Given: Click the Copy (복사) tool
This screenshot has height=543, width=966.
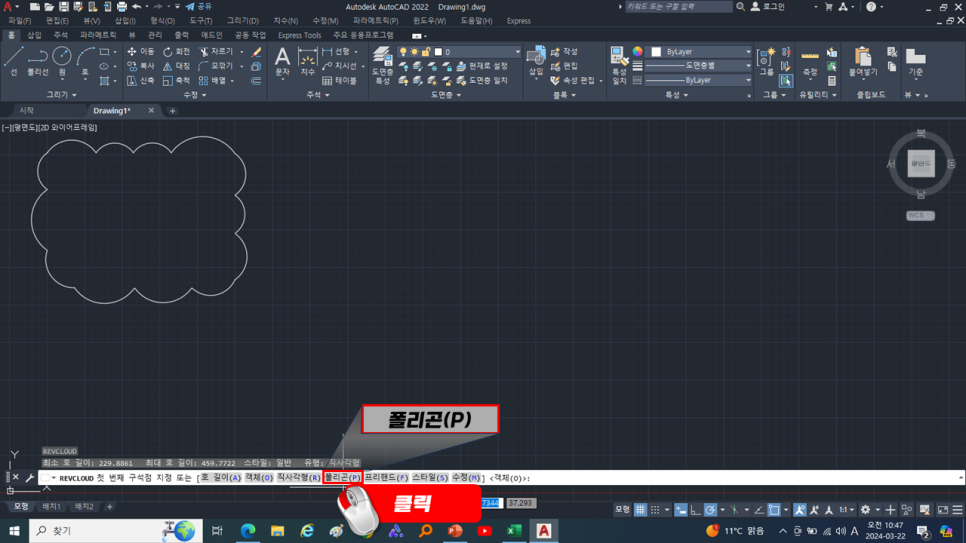Looking at the screenshot, I should [140, 66].
